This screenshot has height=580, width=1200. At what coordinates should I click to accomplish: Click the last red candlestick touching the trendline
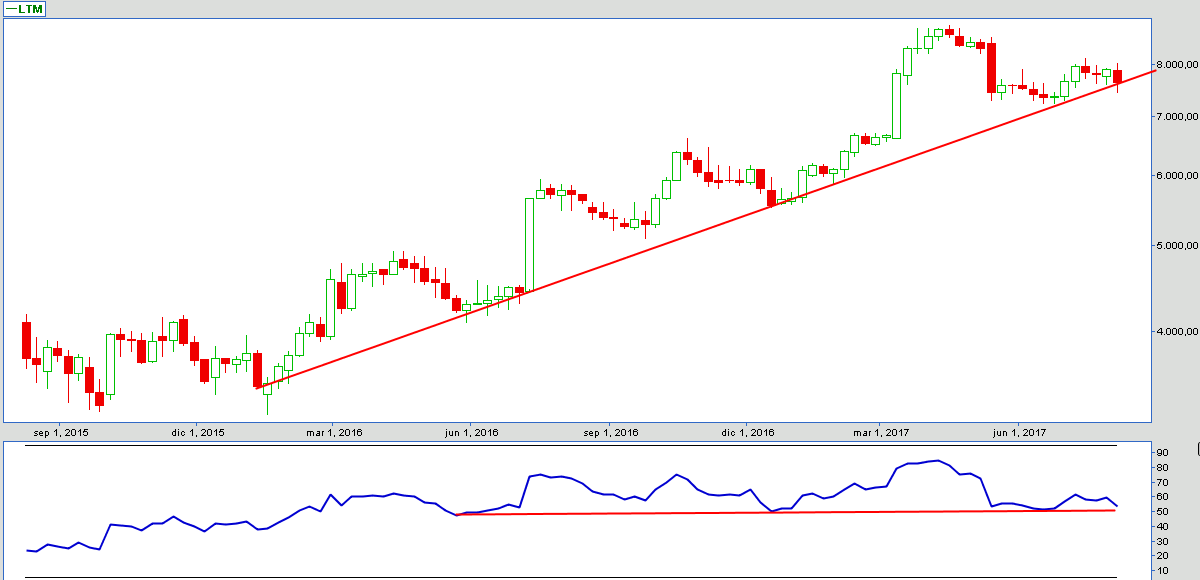[x=1118, y=77]
